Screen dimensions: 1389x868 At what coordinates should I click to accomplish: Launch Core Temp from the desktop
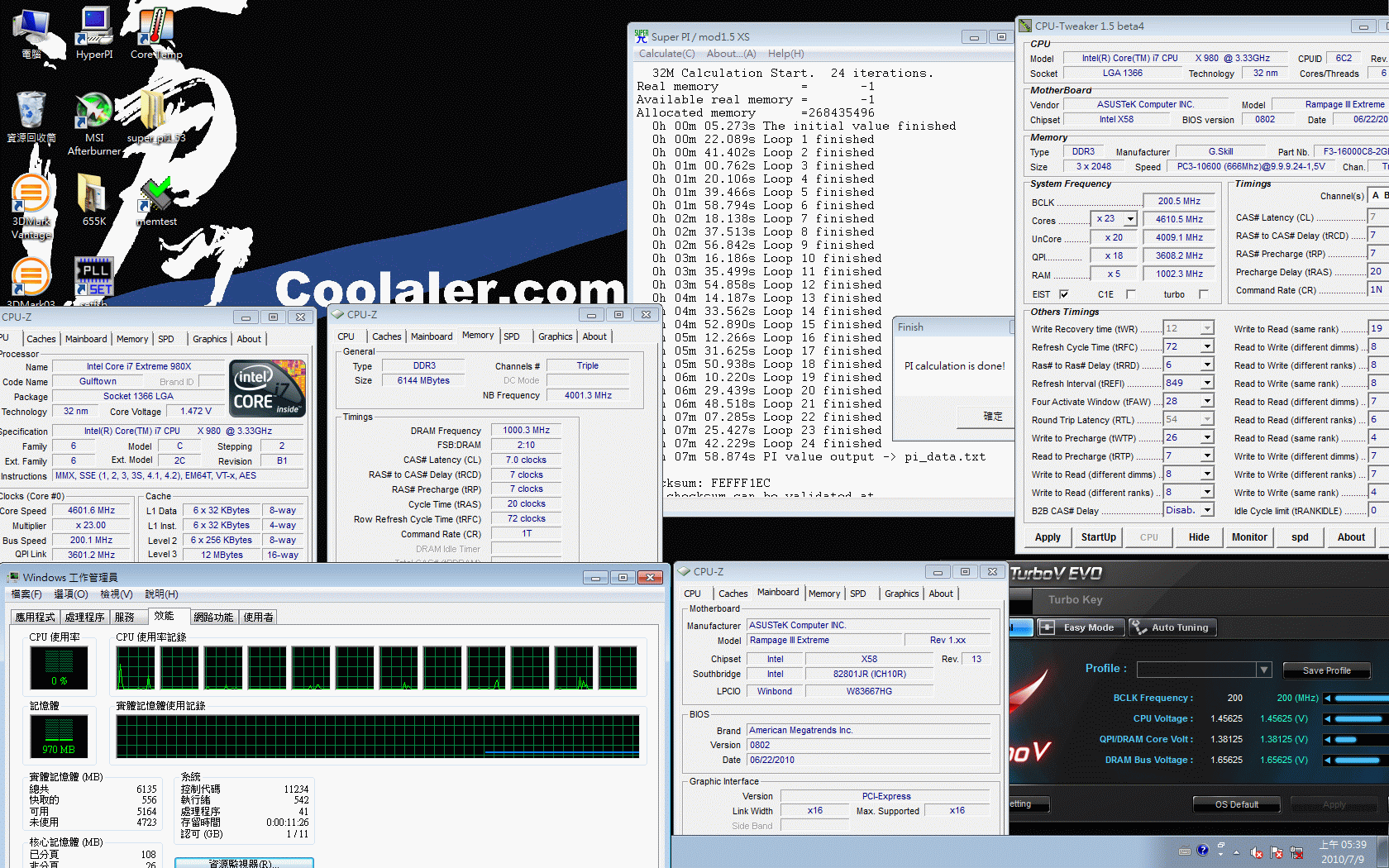(x=155, y=33)
